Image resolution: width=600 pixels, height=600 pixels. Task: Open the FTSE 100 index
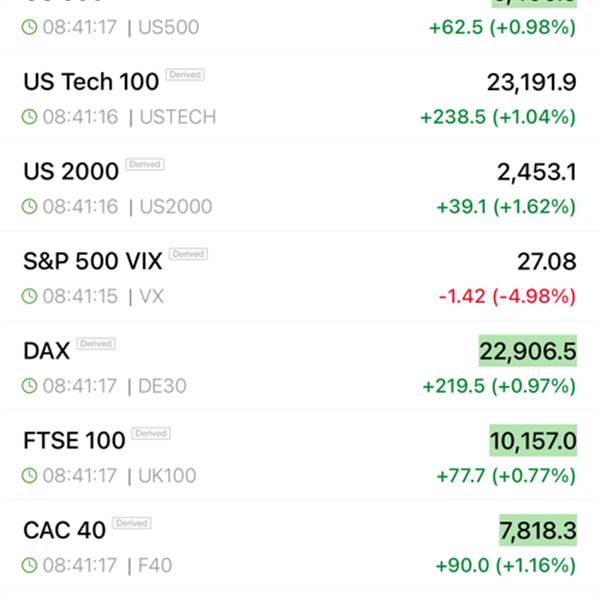coord(74,441)
